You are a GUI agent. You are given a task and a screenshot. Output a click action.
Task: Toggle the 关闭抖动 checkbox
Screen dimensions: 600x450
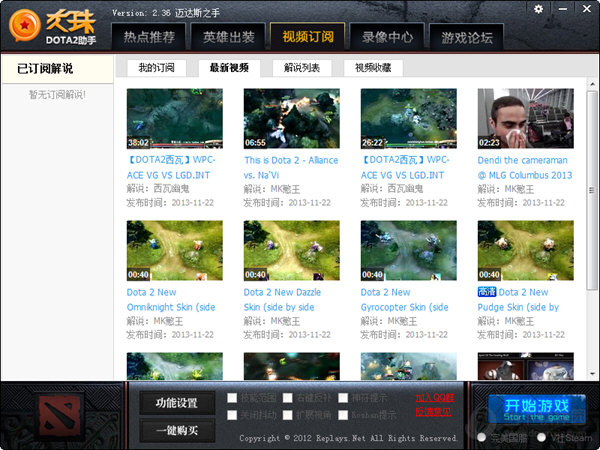click(x=232, y=415)
